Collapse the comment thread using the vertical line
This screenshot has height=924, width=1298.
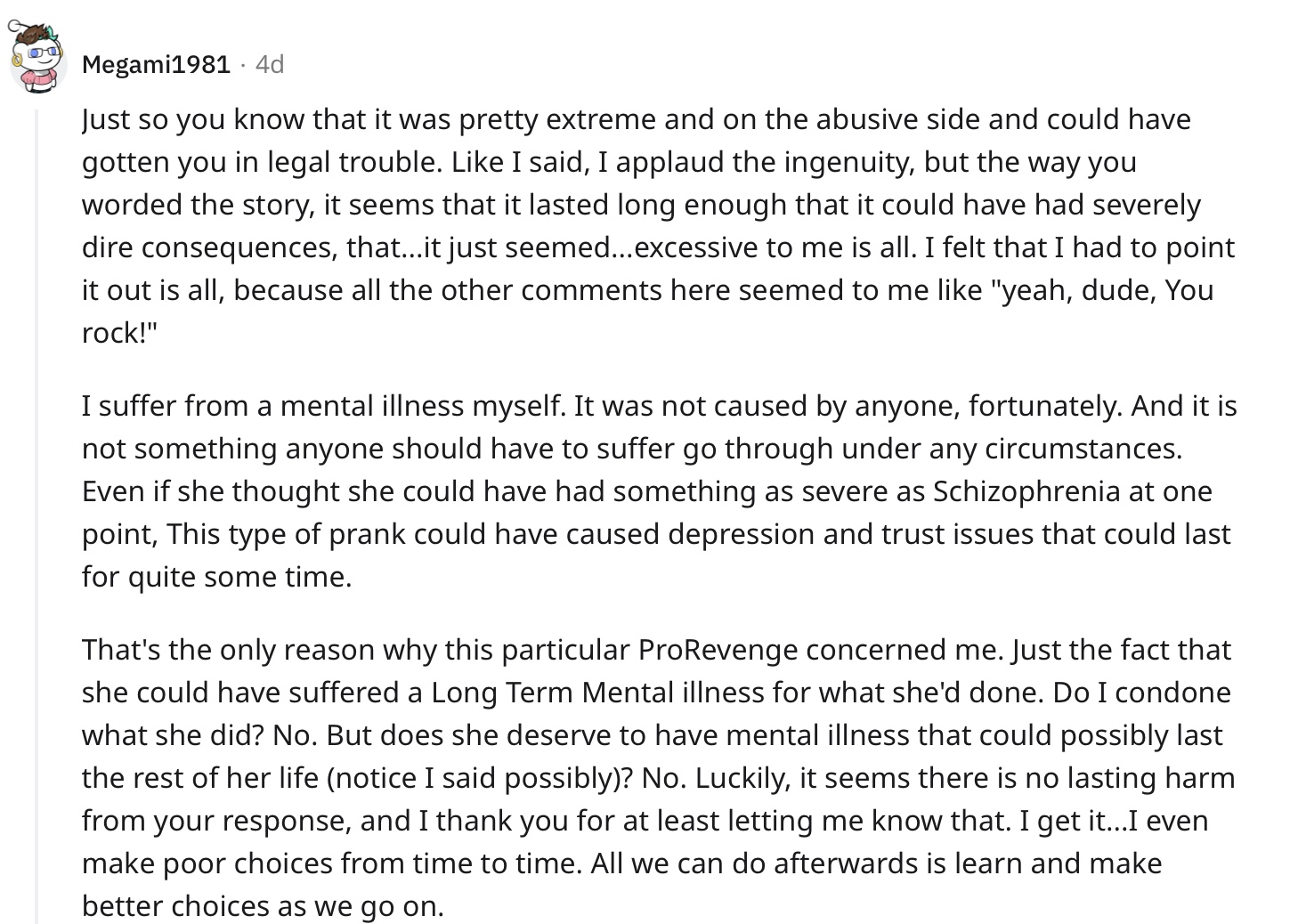pos(37,516)
